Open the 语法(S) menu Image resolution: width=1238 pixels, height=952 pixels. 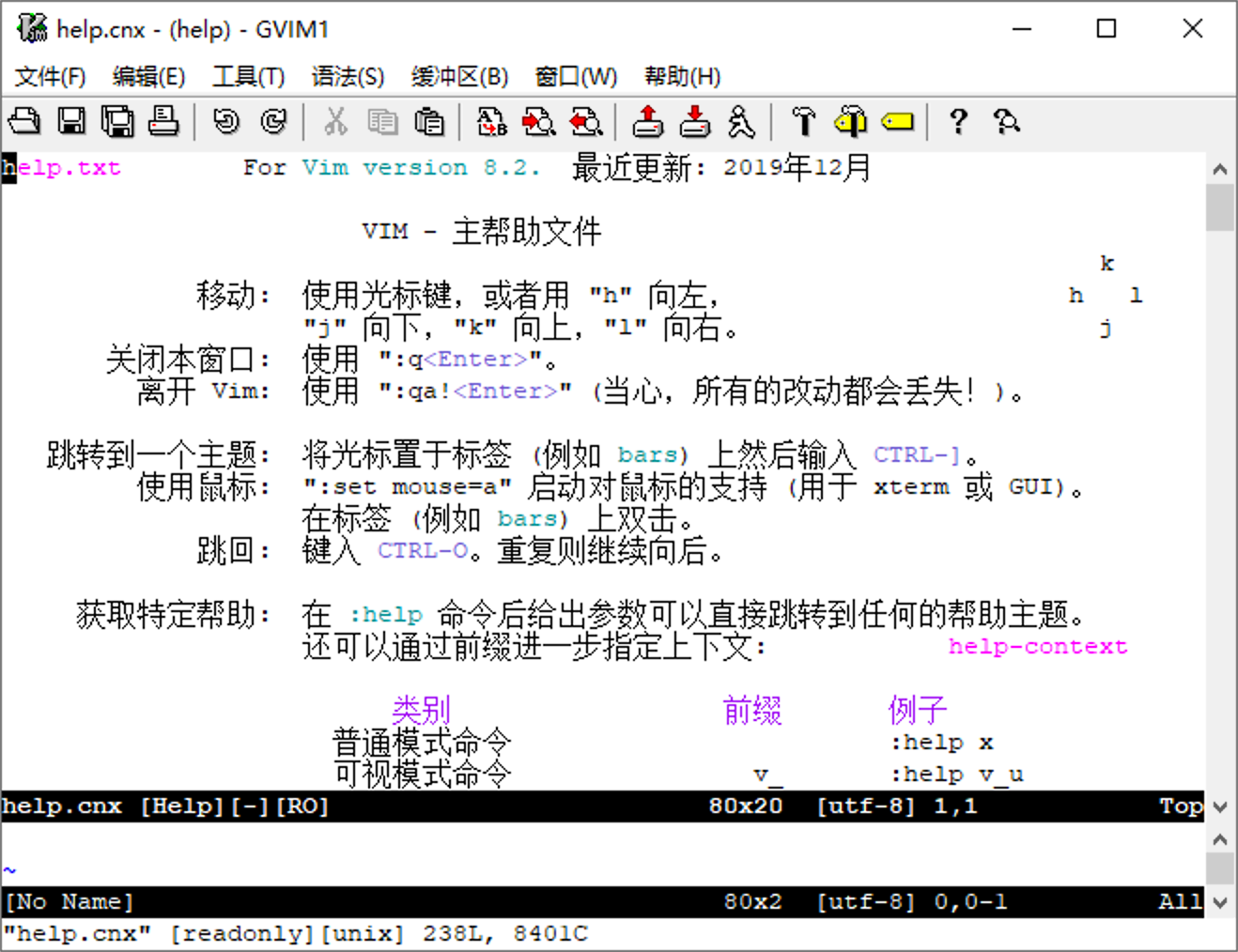coord(347,76)
